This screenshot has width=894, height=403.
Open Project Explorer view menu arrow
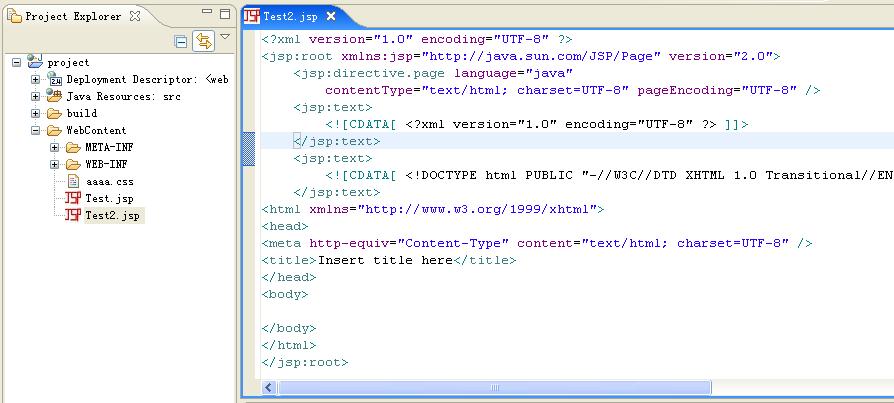tap(225, 36)
